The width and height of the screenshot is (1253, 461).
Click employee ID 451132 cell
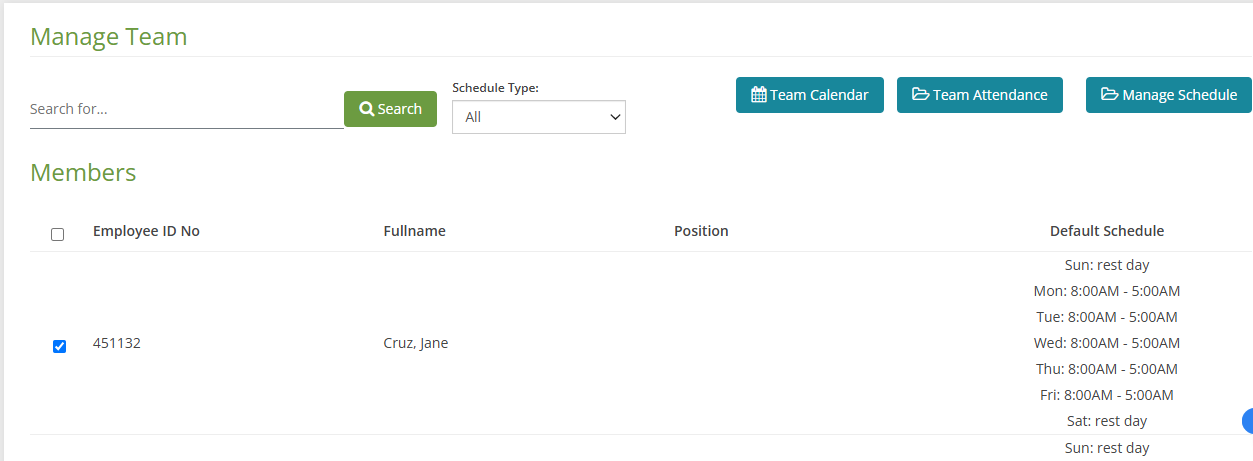click(x=117, y=343)
